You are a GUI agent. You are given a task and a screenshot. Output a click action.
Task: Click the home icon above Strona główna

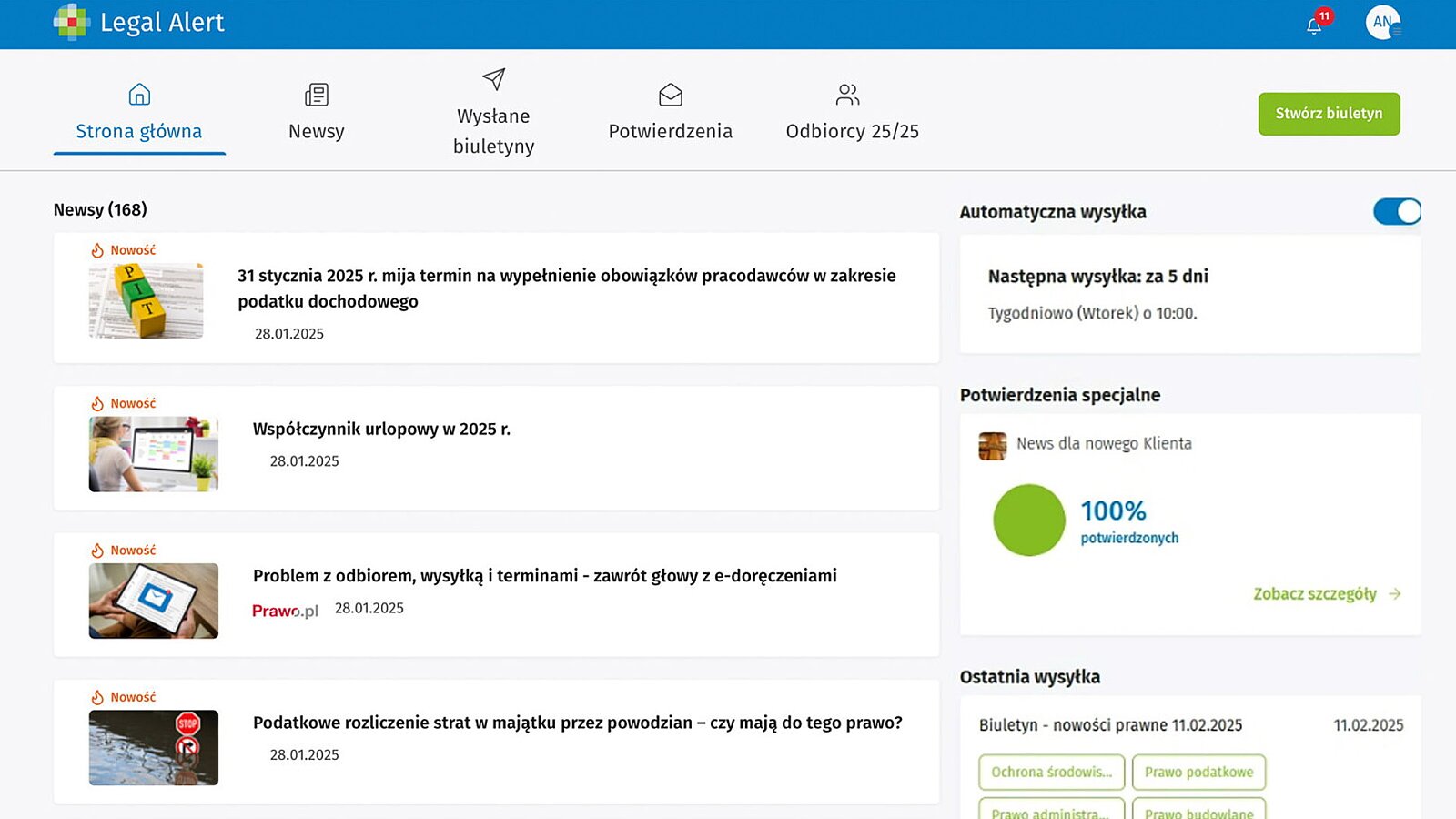click(139, 95)
